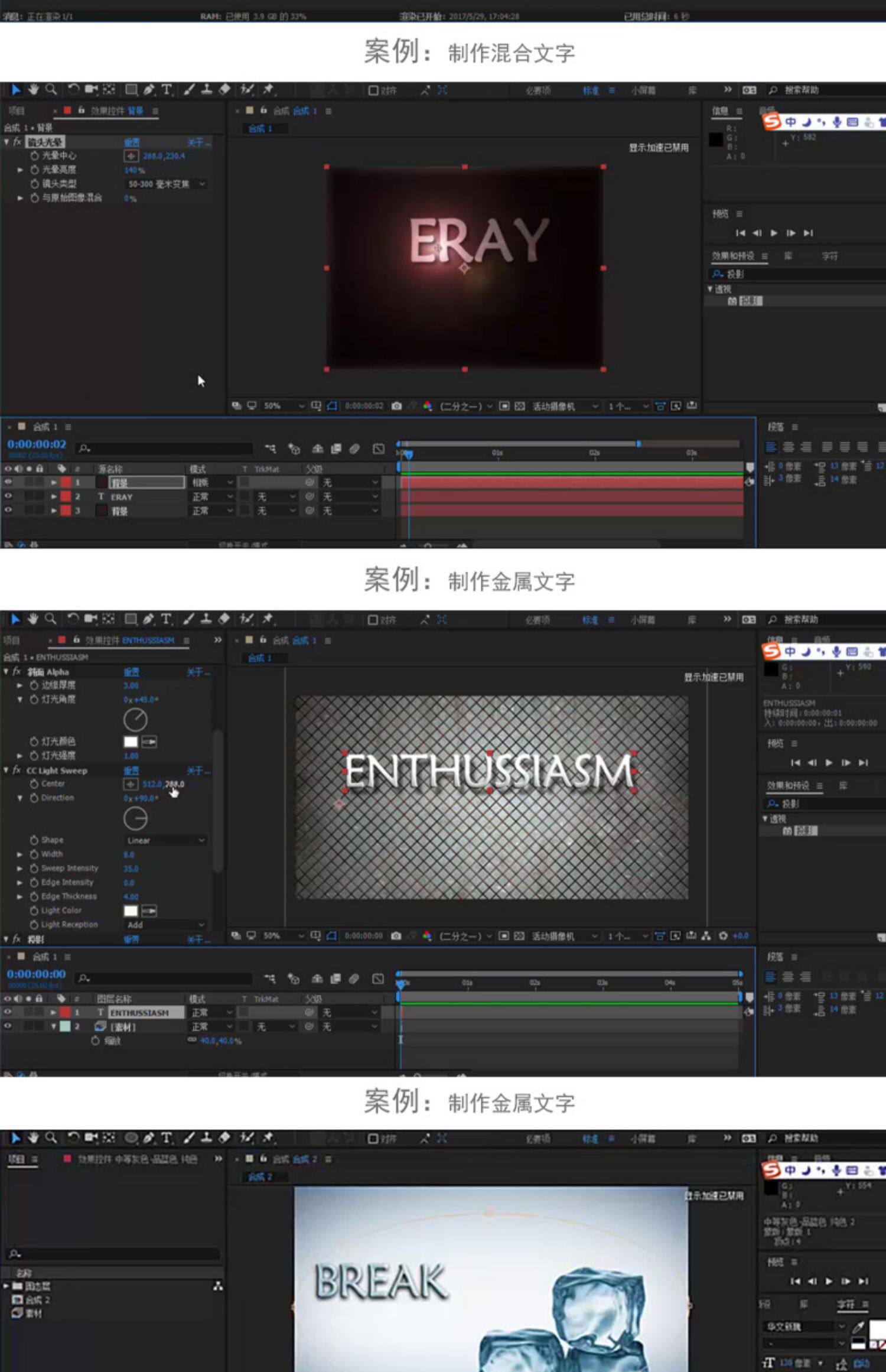Click the 0:00:00:02 timecode in ERAY timeline

(x=37, y=444)
